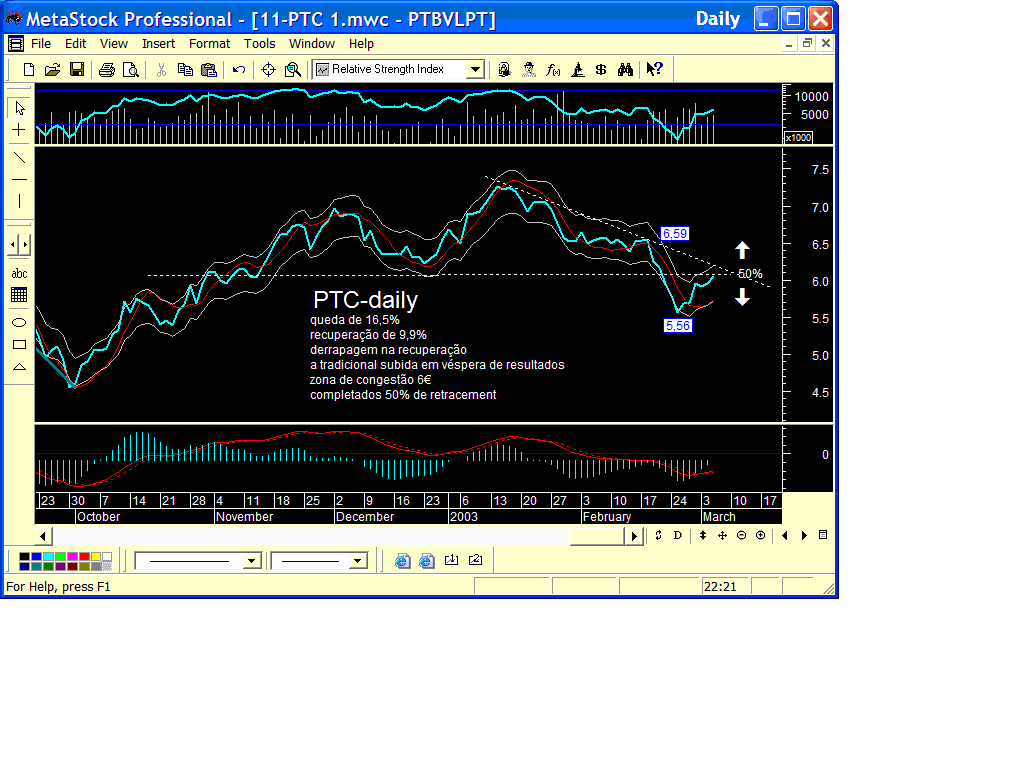Select the abc text tool

(20, 273)
